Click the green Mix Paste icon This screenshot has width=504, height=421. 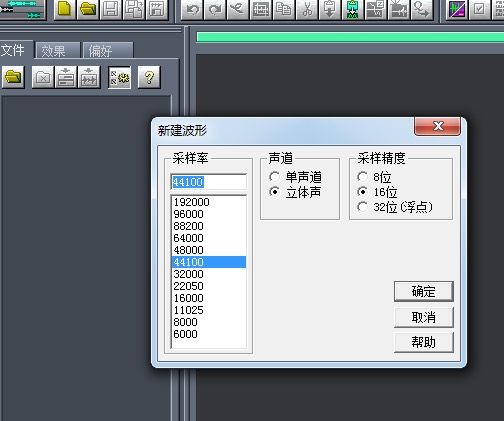coord(353,9)
